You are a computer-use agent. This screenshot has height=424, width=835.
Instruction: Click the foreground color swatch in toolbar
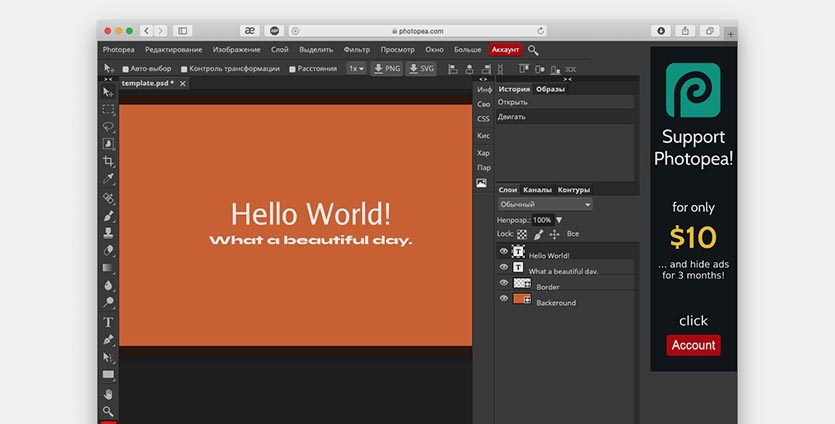(x=107, y=422)
